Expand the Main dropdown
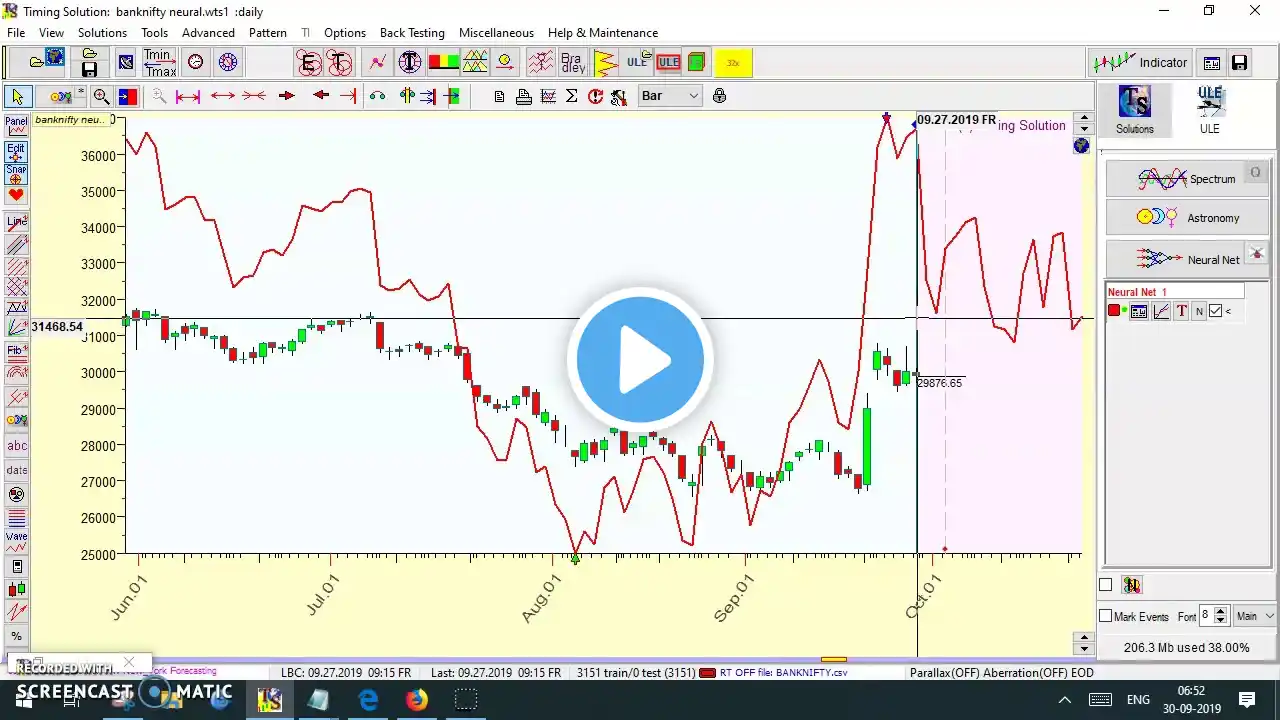The width and height of the screenshot is (1280, 720). (x=1255, y=616)
